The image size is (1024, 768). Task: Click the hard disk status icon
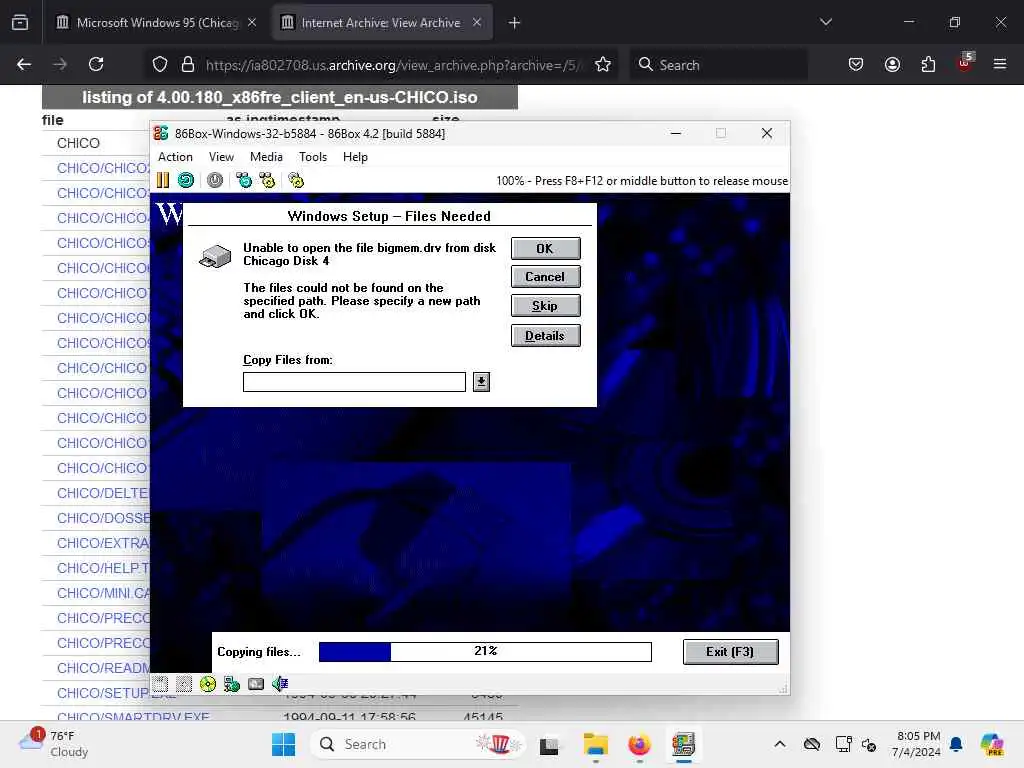pos(256,684)
